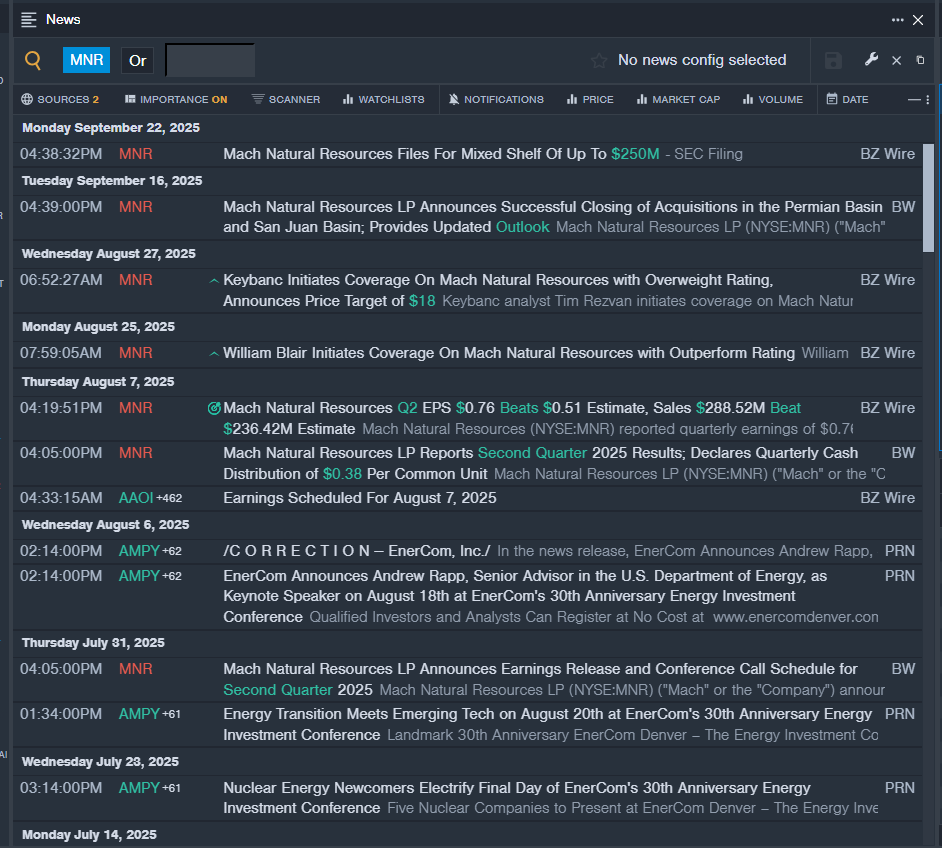Select the Watchlists filter tab
The width and height of the screenshot is (942, 848).
click(x=383, y=100)
